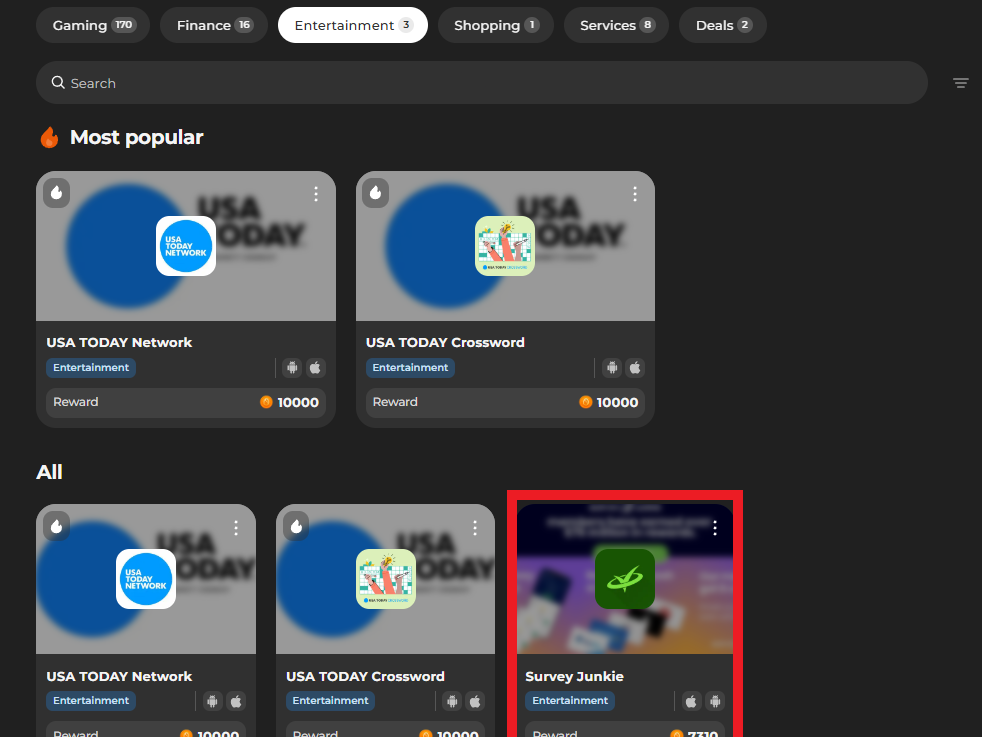Open the Deals tab
The image size is (982, 737).
723,25
